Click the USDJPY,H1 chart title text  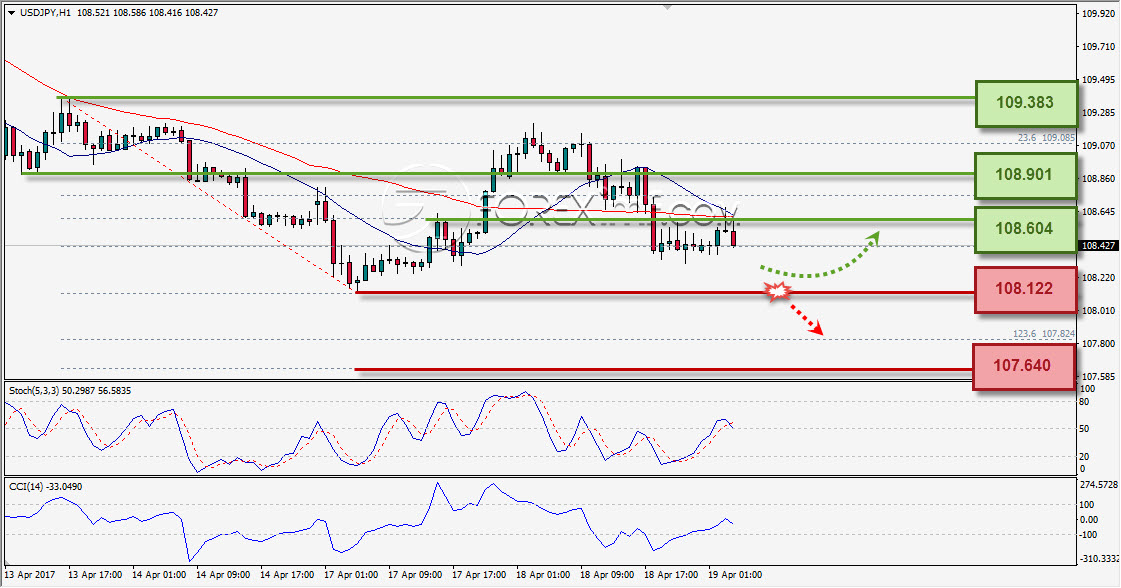pyautogui.click(x=44, y=13)
